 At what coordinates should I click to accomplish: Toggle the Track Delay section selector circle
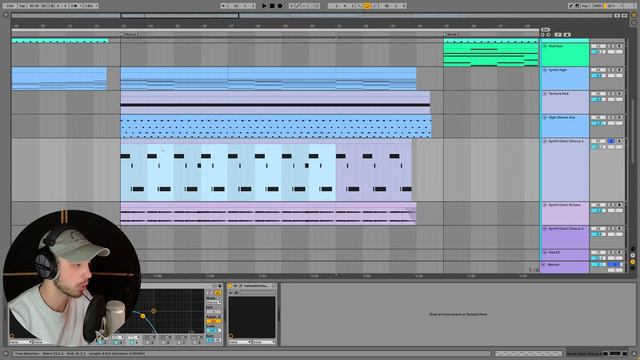(633, 268)
